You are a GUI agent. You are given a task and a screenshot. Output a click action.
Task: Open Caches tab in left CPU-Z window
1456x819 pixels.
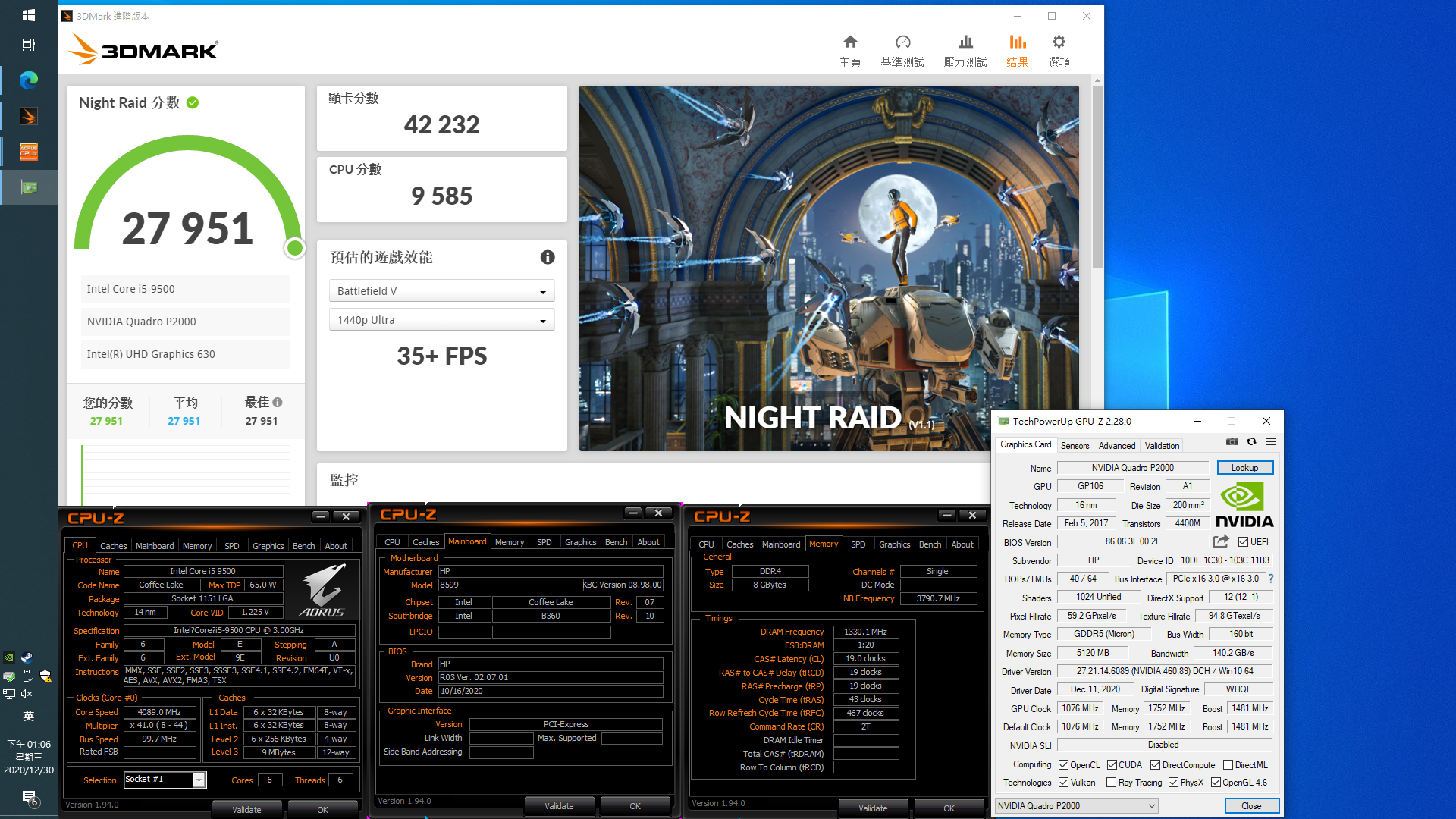(114, 546)
